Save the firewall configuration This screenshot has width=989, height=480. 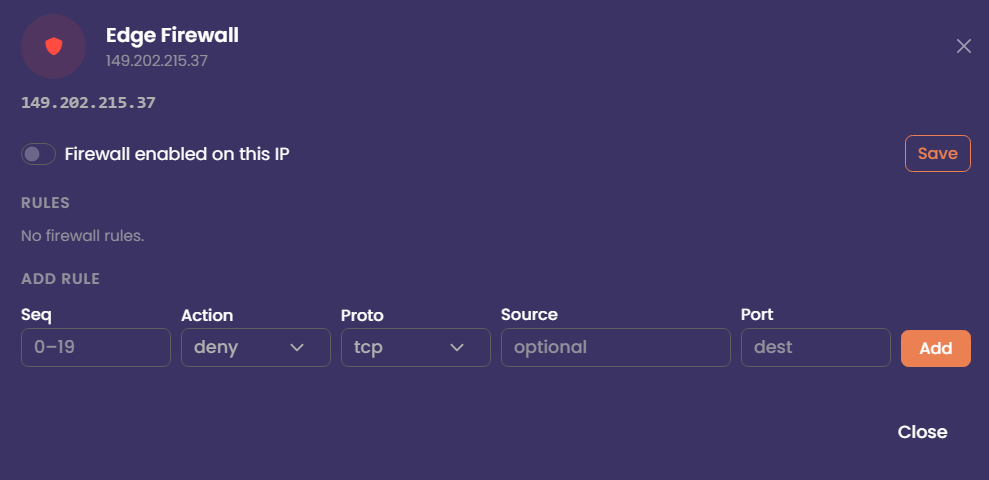(x=937, y=153)
